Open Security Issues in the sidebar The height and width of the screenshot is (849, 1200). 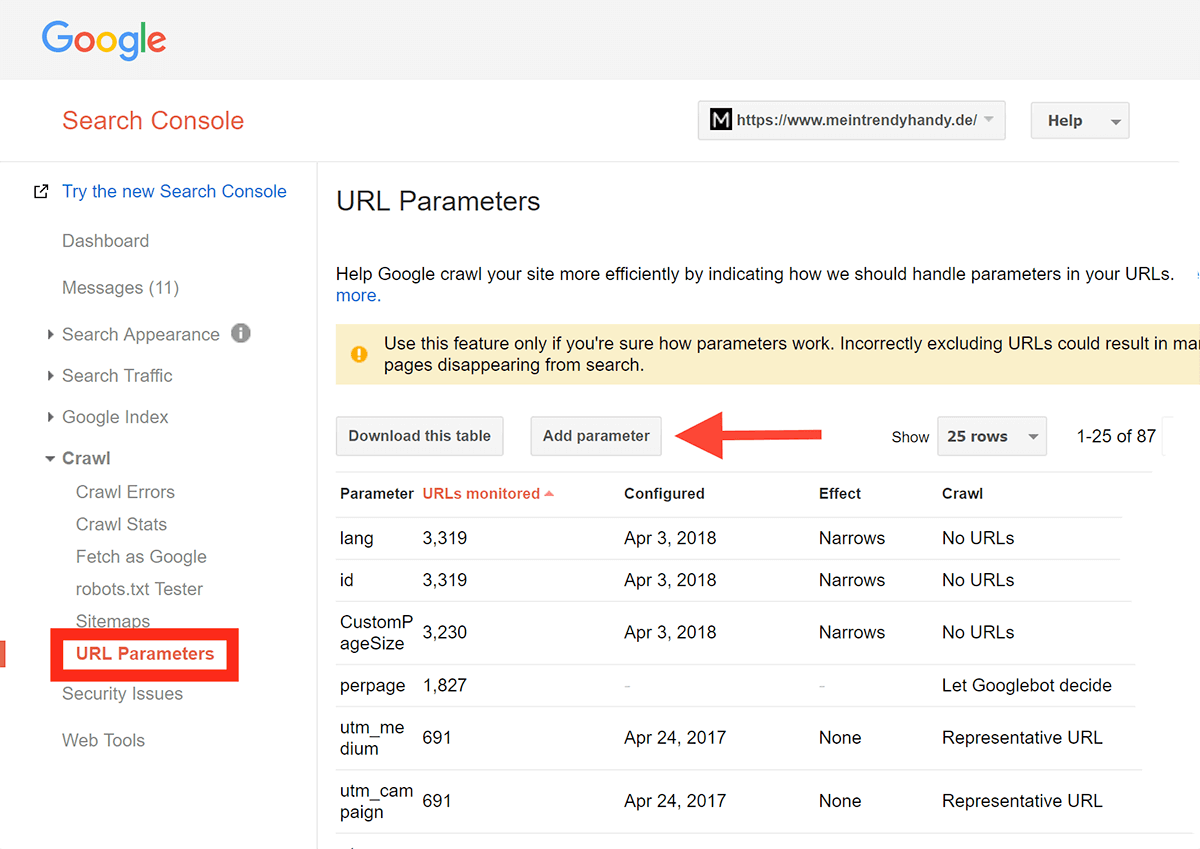click(122, 694)
